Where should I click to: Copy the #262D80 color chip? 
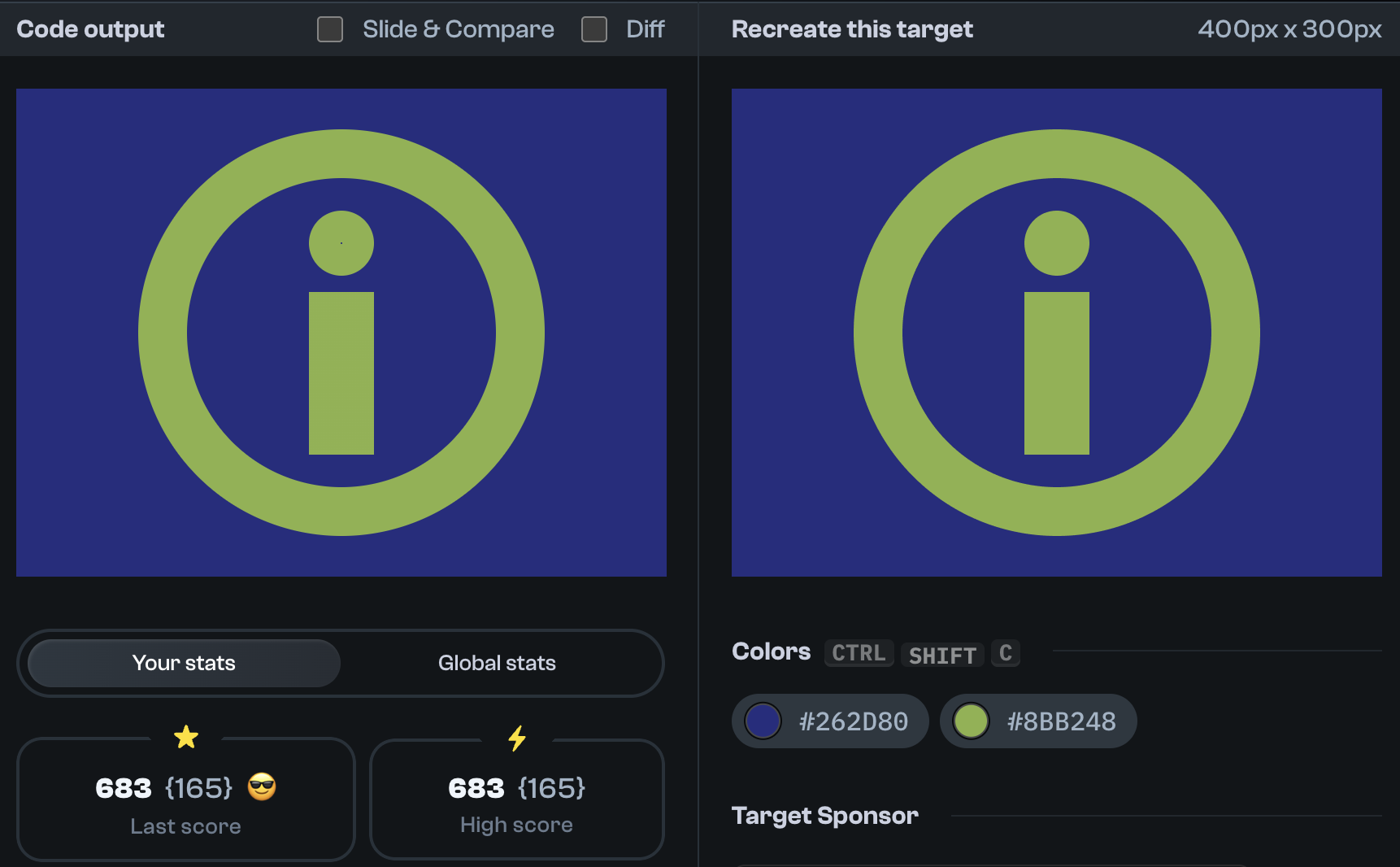tap(830, 721)
